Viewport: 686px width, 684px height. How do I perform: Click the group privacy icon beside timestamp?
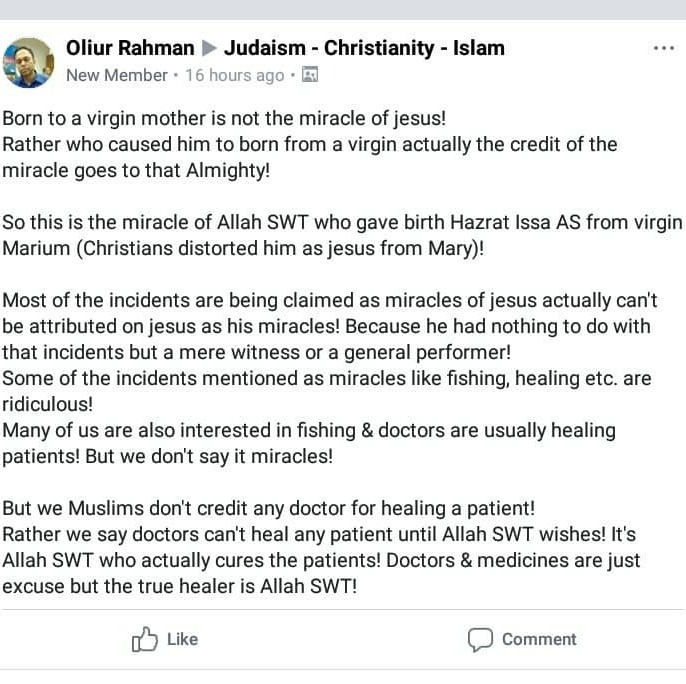click(x=310, y=75)
